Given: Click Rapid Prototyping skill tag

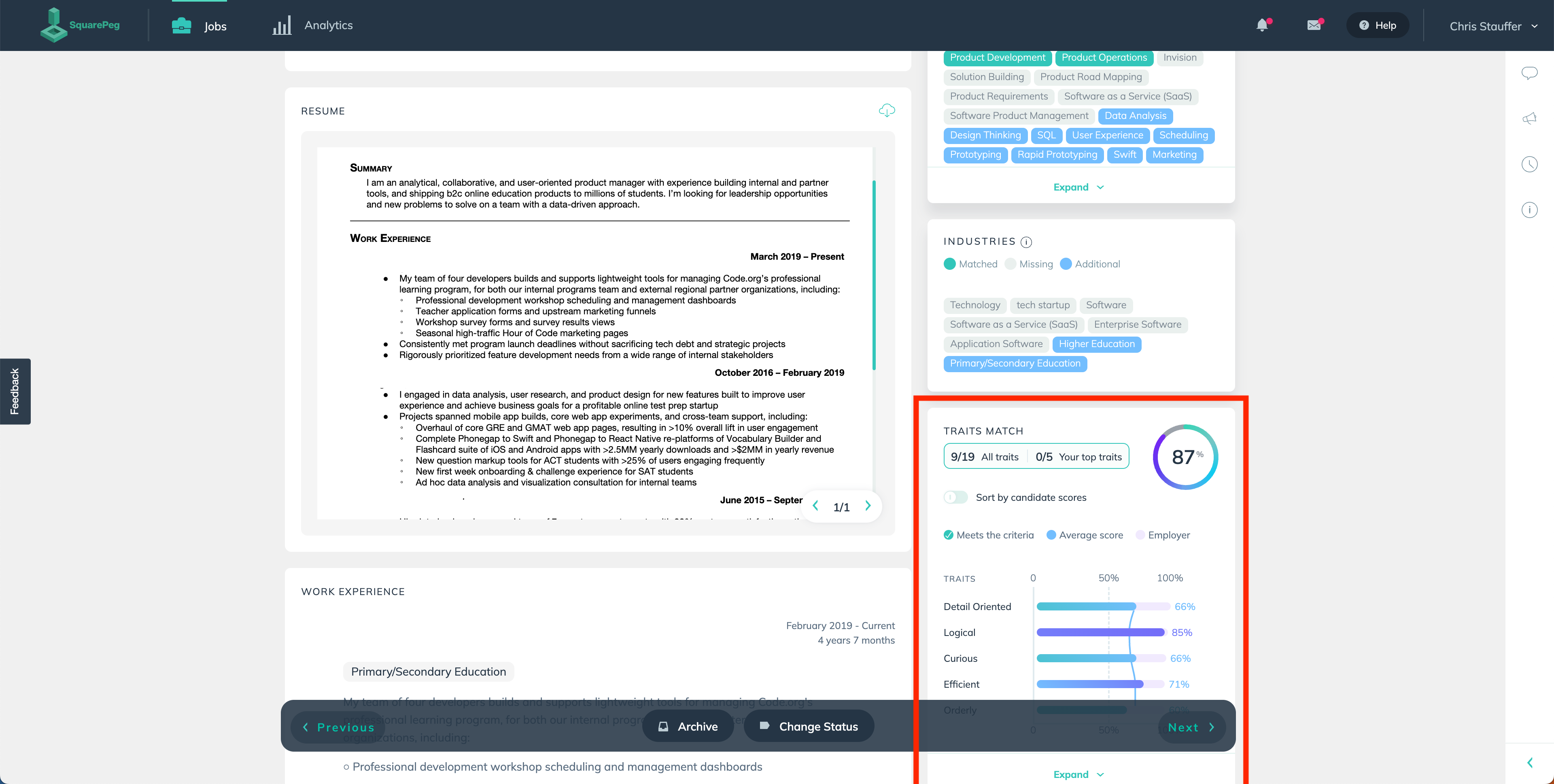Looking at the screenshot, I should (x=1057, y=155).
